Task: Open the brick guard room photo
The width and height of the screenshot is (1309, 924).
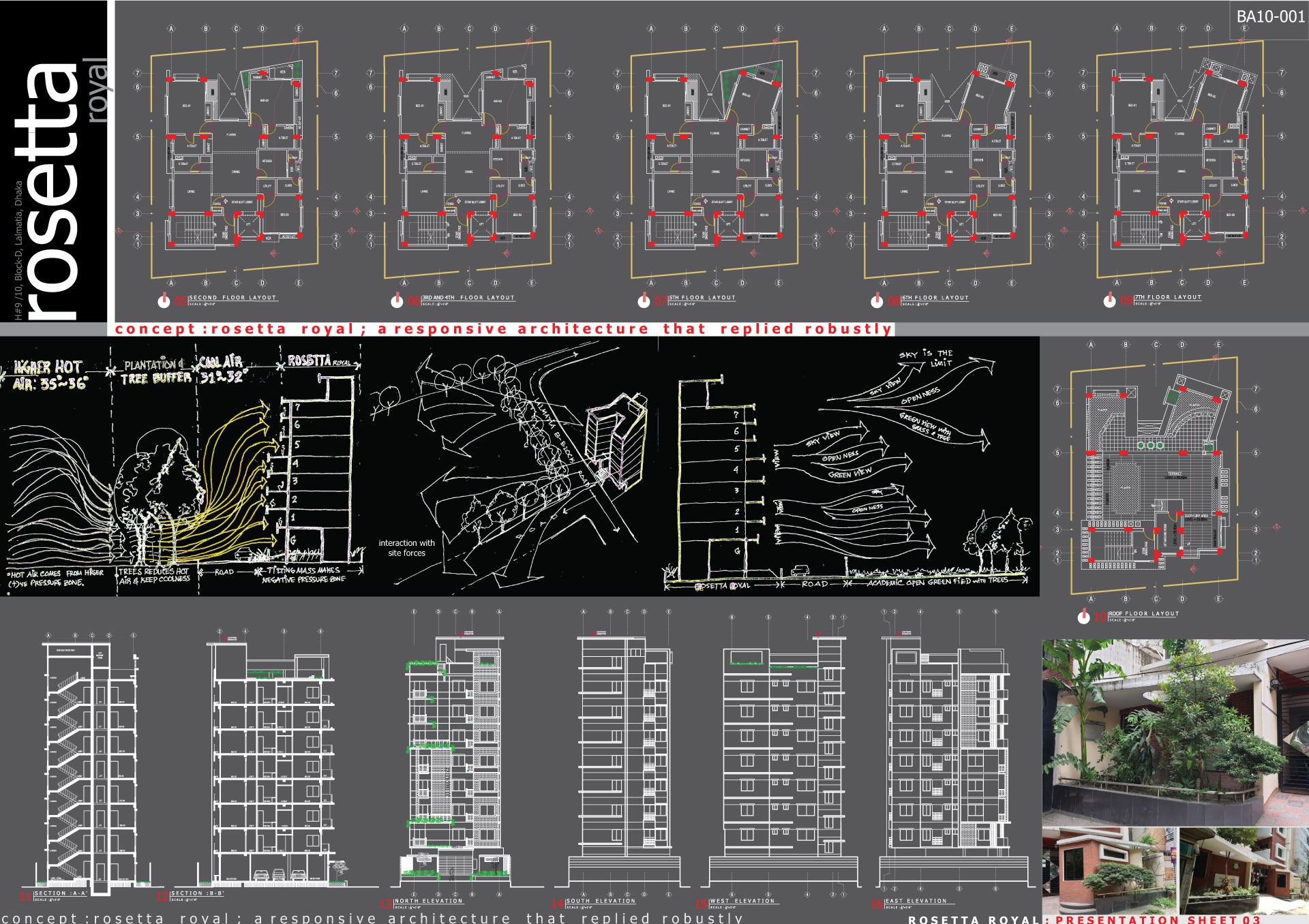Action: pyautogui.click(x=1109, y=871)
